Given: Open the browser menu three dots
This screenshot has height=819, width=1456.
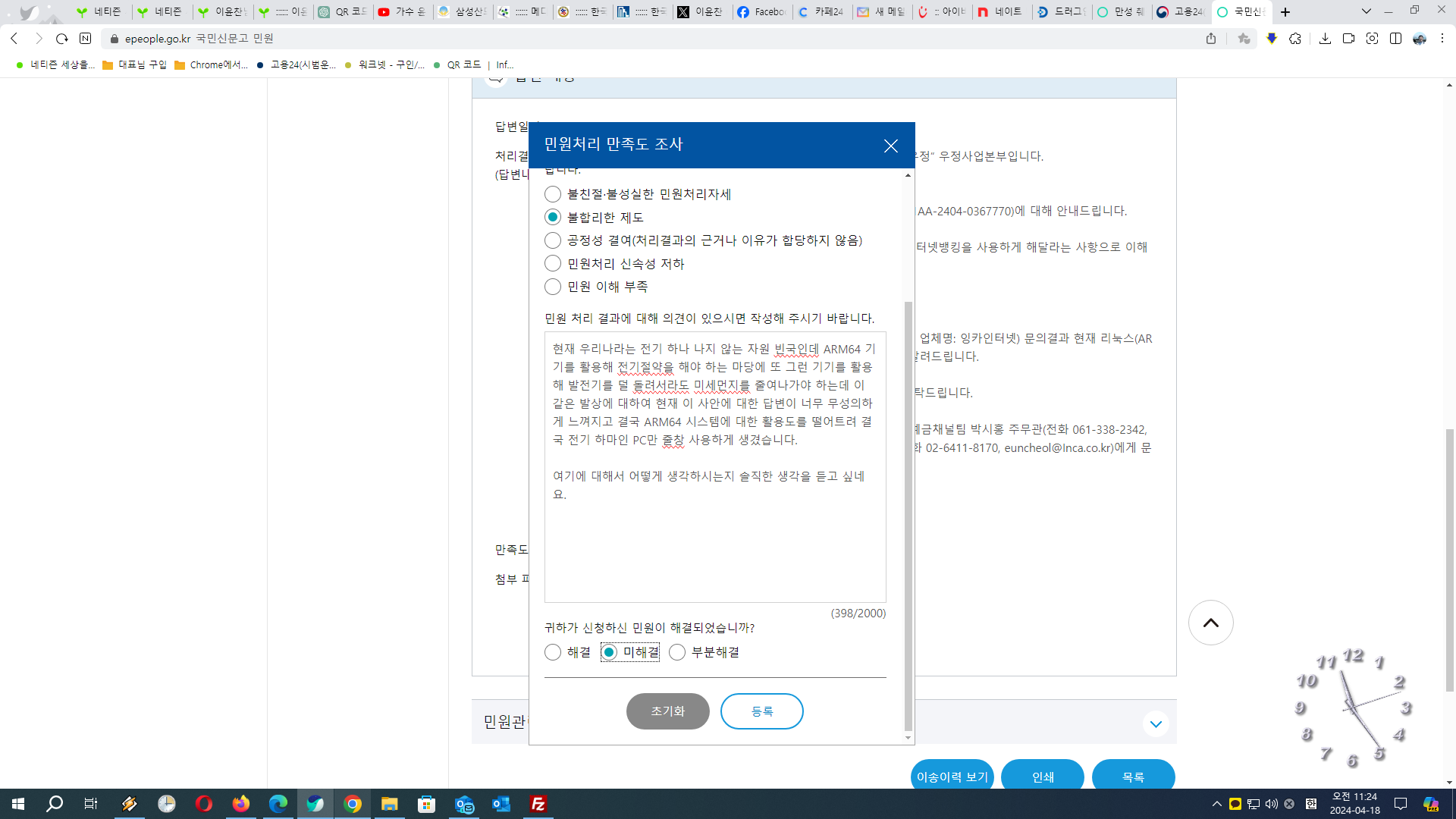Looking at the screenshot, I should pos(1442,39).
